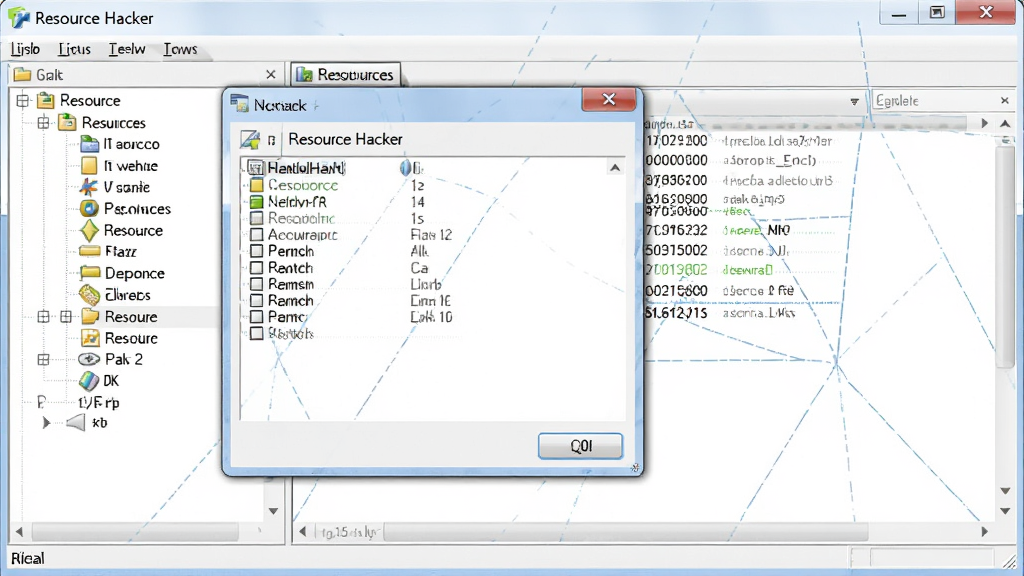Viewport: 1024px width, 576px height.
Task: Select the striped icon next to 'DK'
Action: (89, 381)
